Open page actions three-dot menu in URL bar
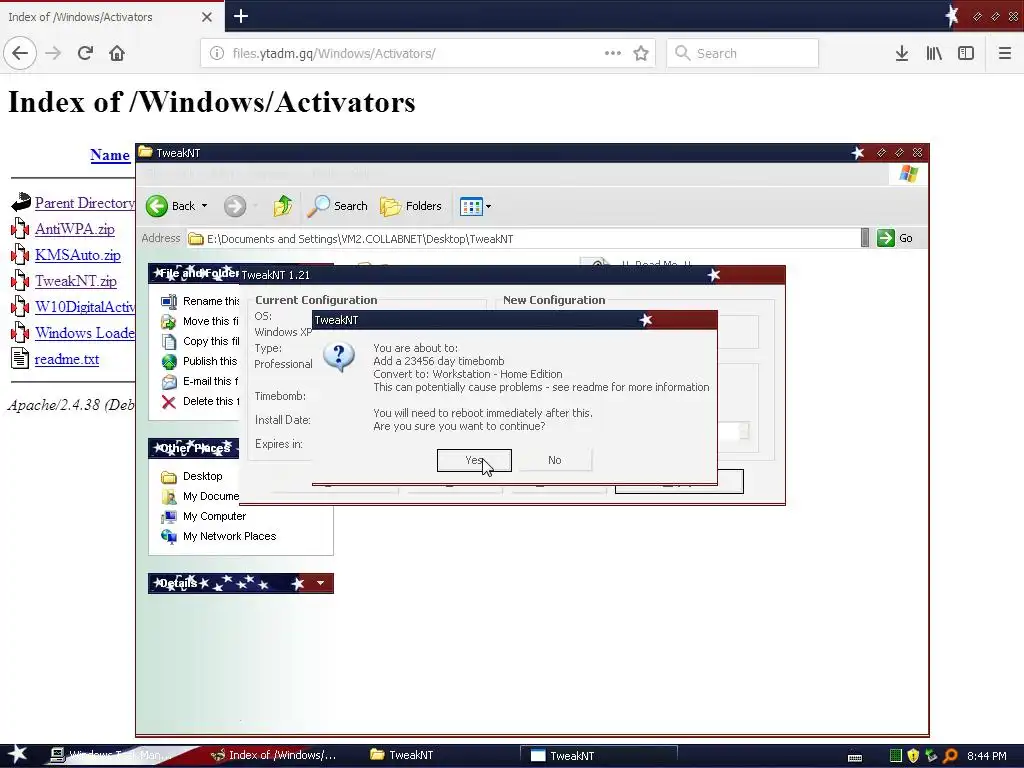This screenshot has width=1024, height=768. coord(613,54)
